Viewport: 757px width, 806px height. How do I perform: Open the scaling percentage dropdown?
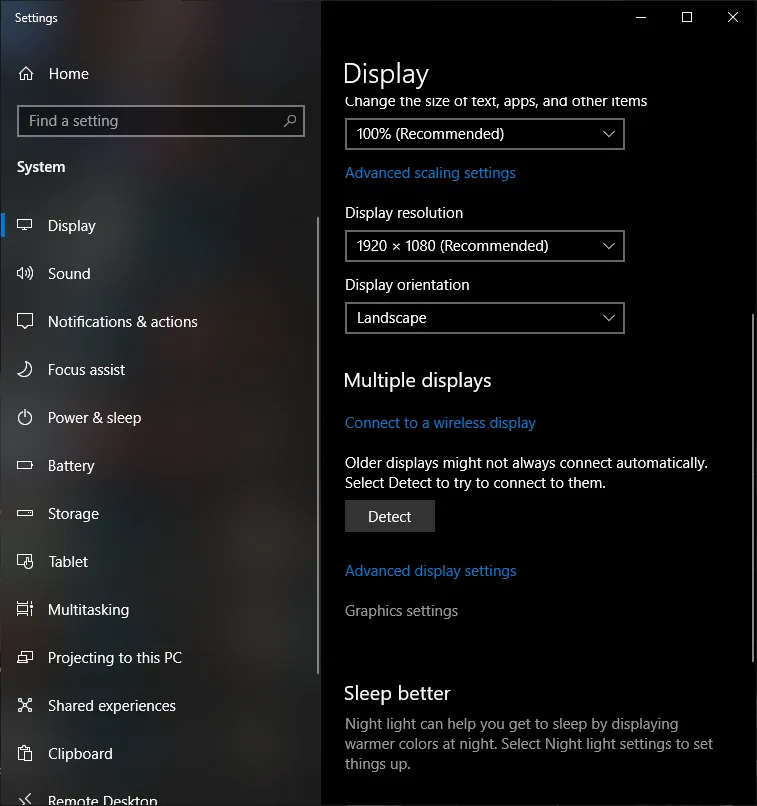click(x=485, y=134)
